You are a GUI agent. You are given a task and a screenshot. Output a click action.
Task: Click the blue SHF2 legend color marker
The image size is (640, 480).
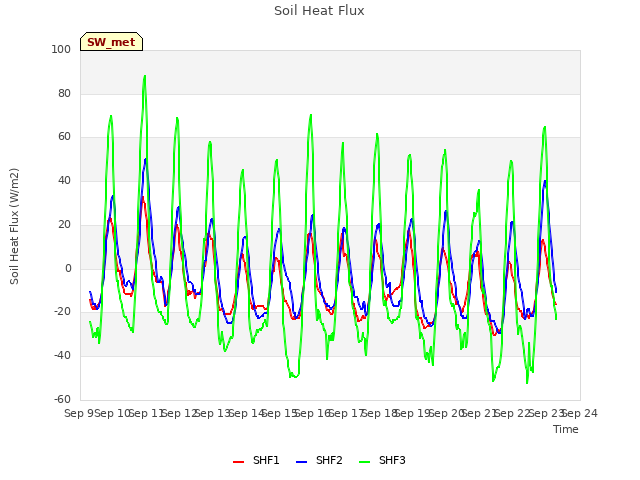tap(301, 462)
